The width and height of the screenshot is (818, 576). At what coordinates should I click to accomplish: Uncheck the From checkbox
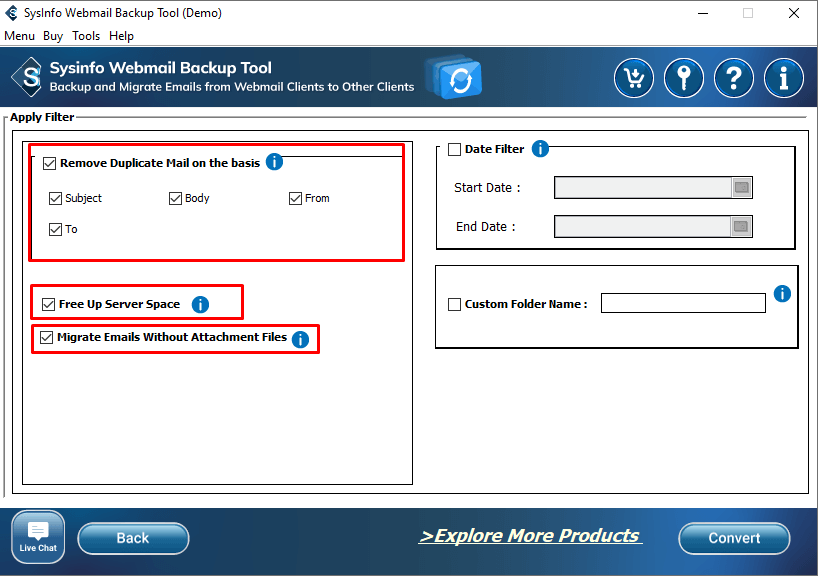(x=295, y=198)
